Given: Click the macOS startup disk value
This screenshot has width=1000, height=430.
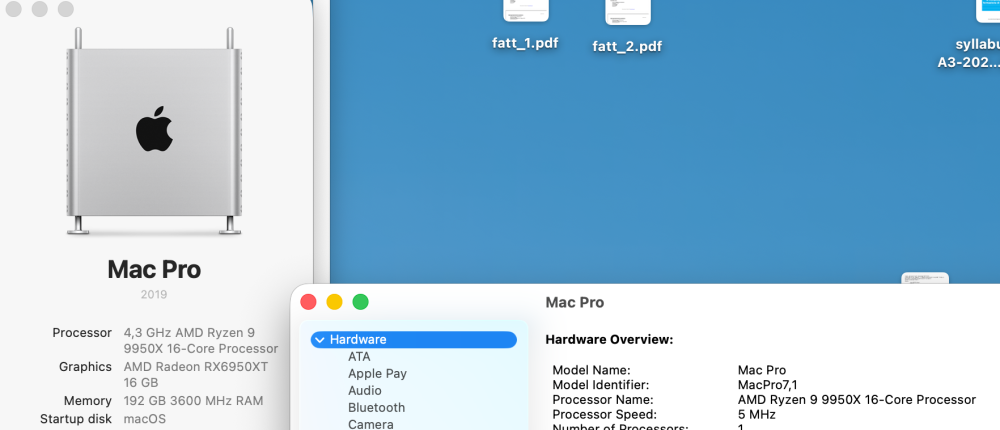Looking at the screenshot, I should [145, 419].
